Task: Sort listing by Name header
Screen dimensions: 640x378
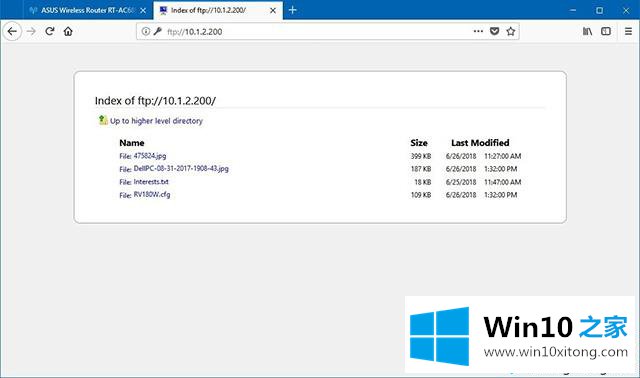Action: pos(131,143)
